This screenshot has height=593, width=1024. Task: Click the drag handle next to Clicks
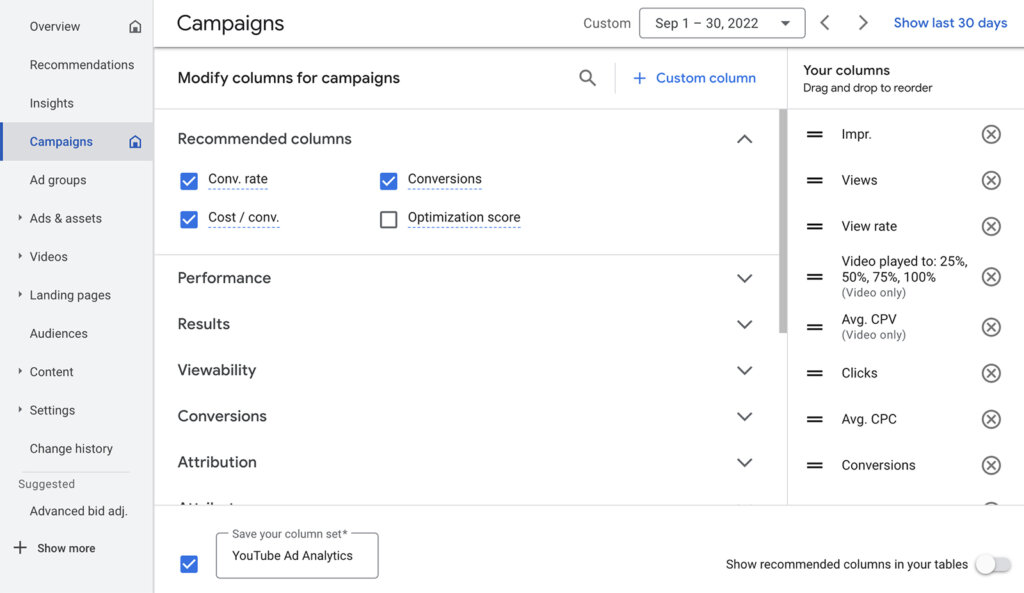point(813,372)
